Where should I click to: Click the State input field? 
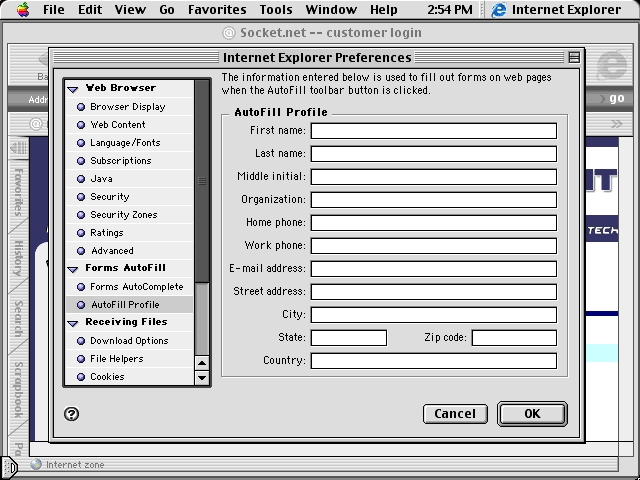point(349,338)
